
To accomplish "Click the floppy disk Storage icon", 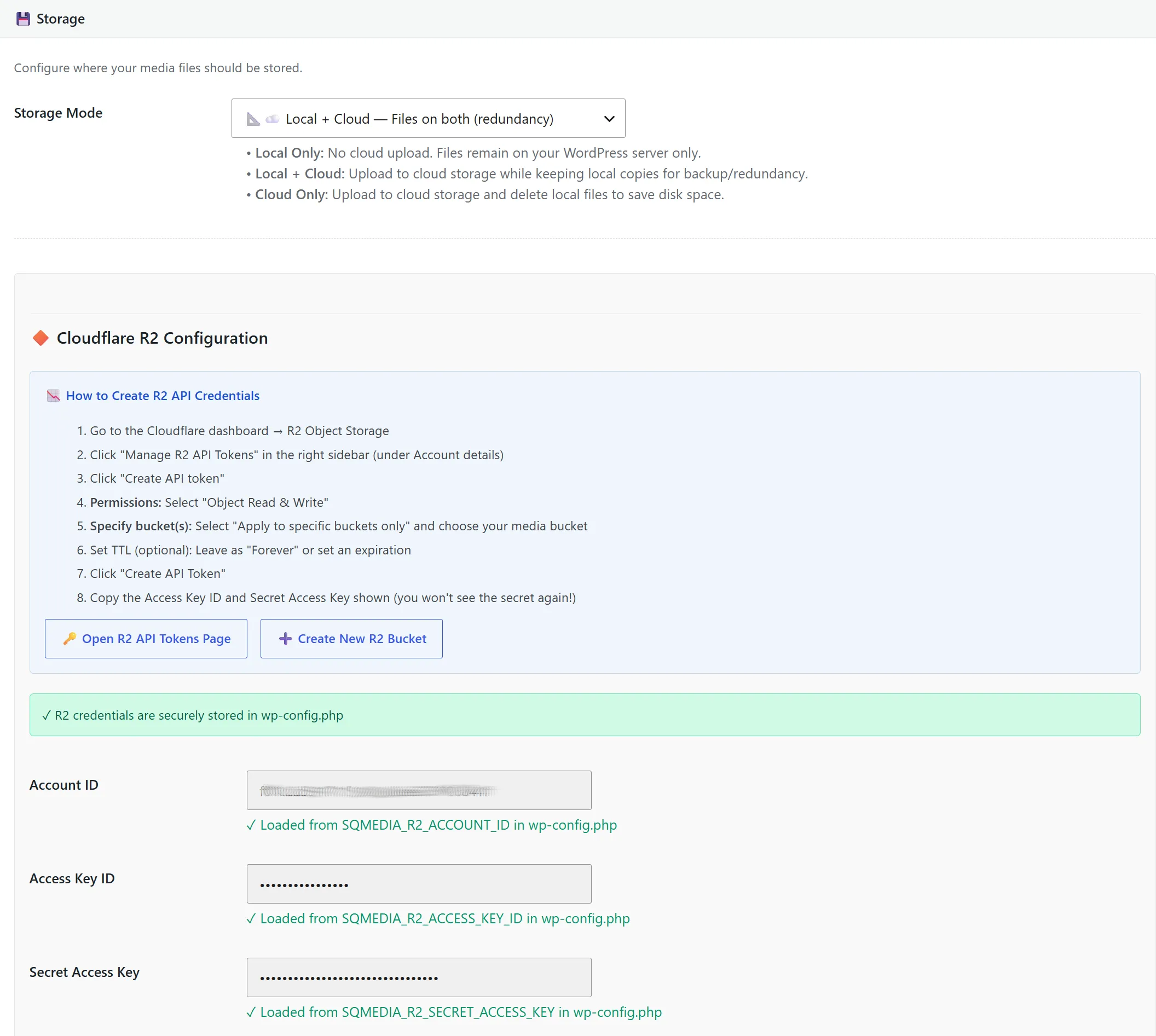I will click(23, 19).
